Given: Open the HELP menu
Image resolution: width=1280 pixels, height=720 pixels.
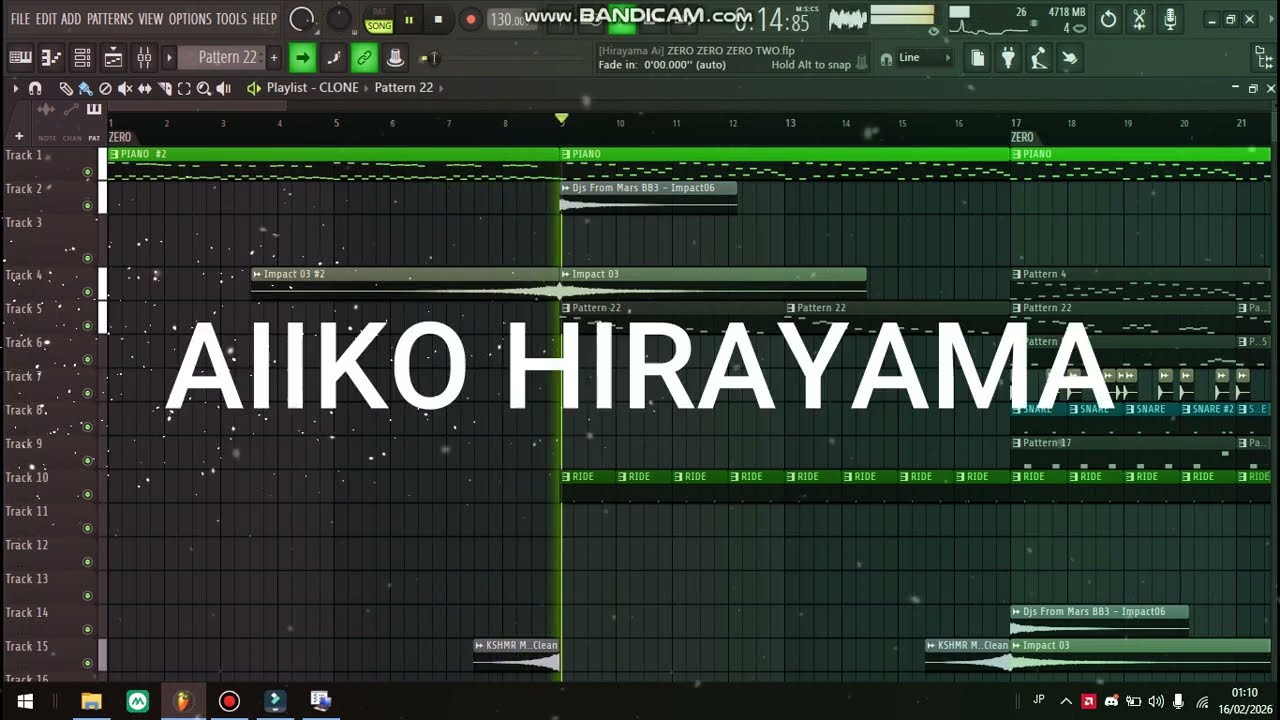Looking at the screenshot, I should [x=264, y=19].
